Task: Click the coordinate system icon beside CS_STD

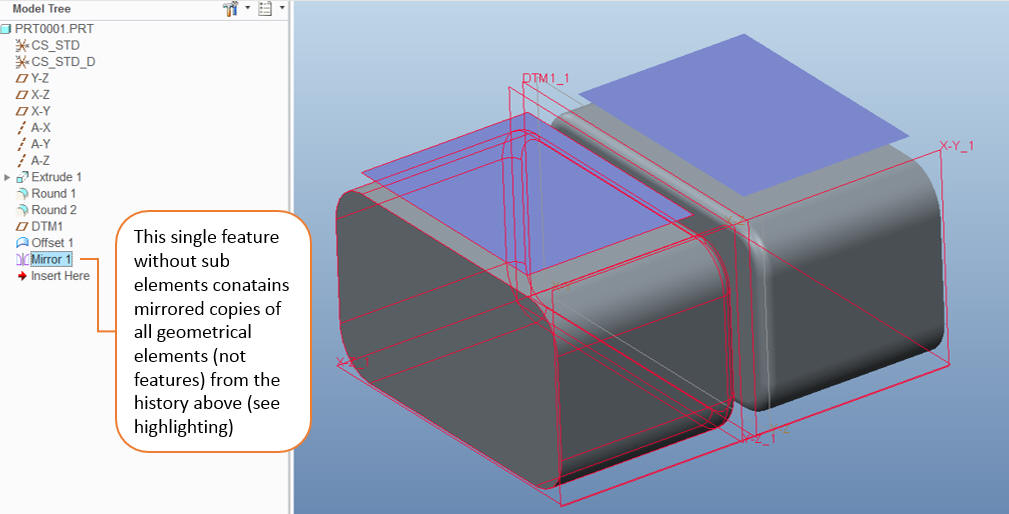Action: coord(22,46)
